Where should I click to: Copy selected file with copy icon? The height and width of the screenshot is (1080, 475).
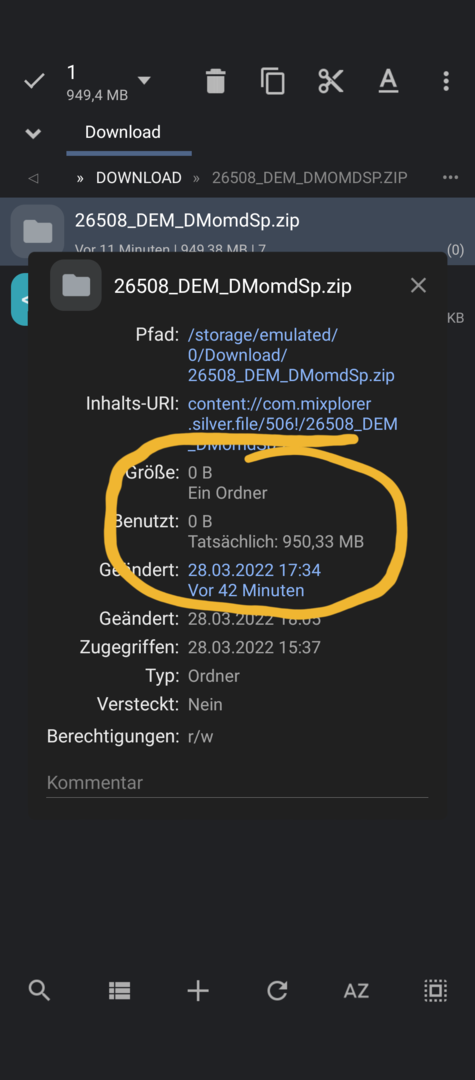pos(273,81)
